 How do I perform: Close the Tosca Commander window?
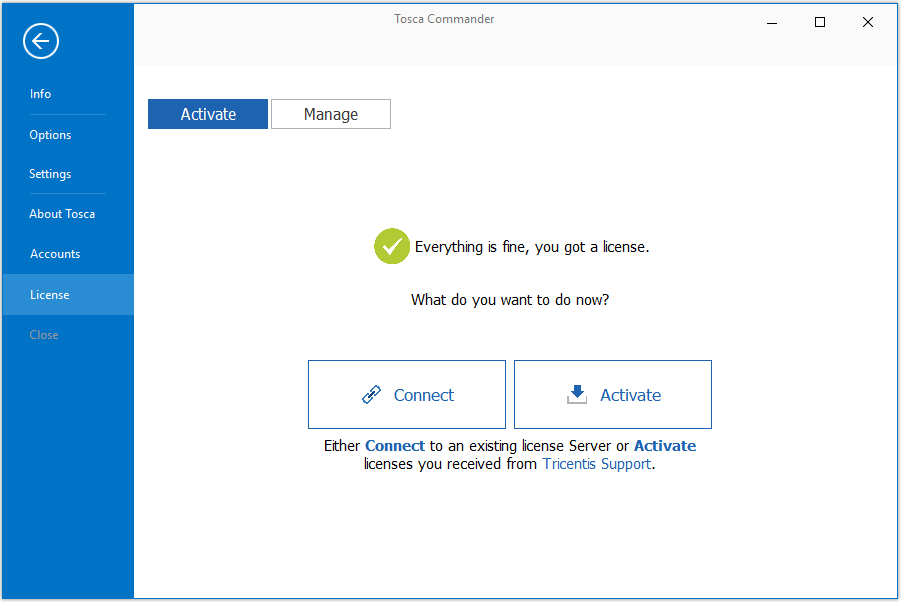tap(868, 22)
